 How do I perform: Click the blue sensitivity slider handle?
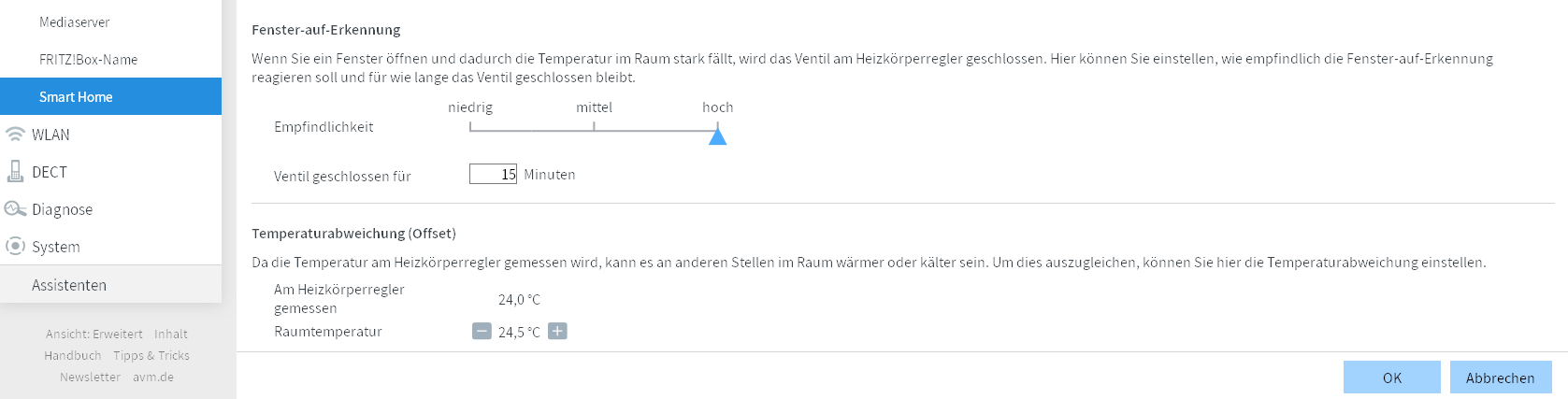(x=717, y=136)
